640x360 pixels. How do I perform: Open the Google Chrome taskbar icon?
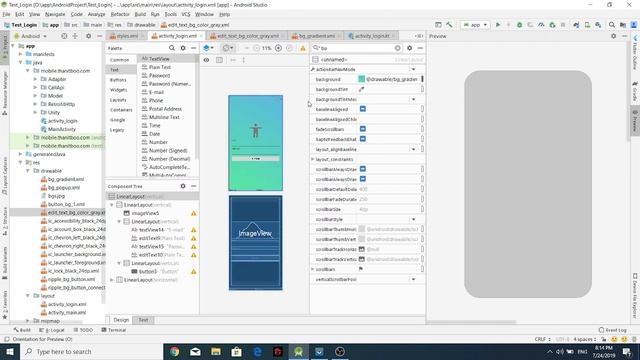click(175, 351)
